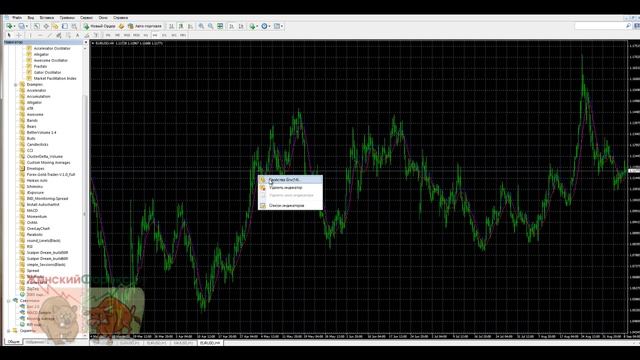Select Awesome Oscillator indicator

(x=51, y=60)
